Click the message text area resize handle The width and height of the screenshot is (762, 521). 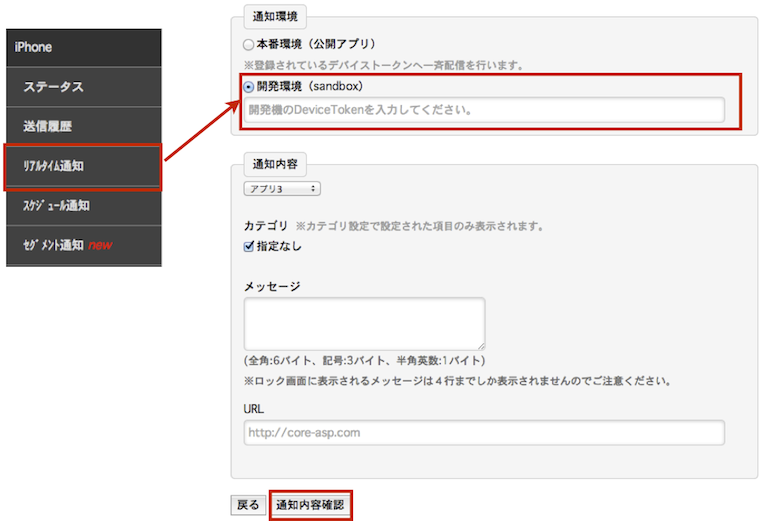coord(481,346)
